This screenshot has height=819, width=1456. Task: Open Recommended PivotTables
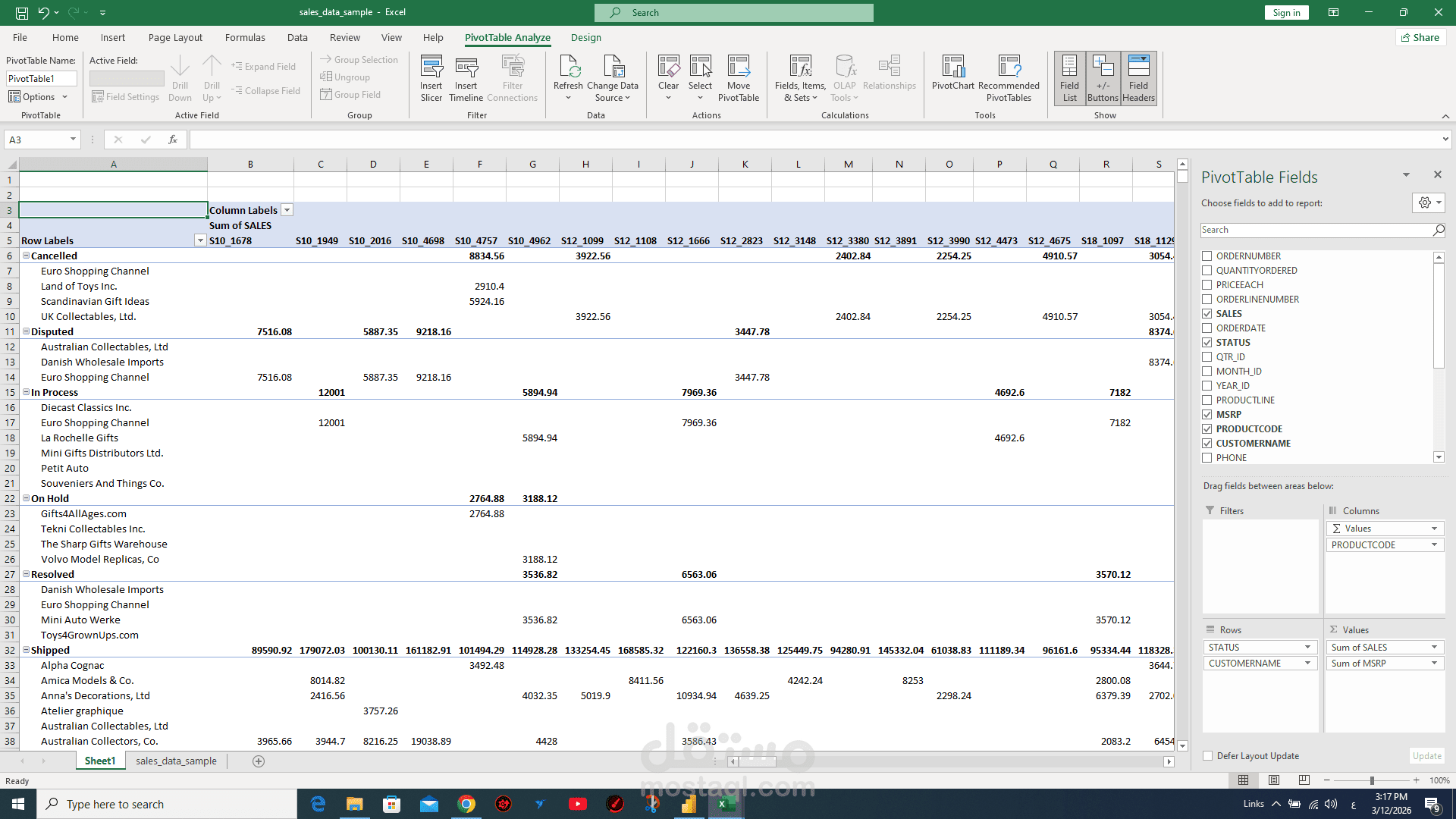click(1009, 77)
